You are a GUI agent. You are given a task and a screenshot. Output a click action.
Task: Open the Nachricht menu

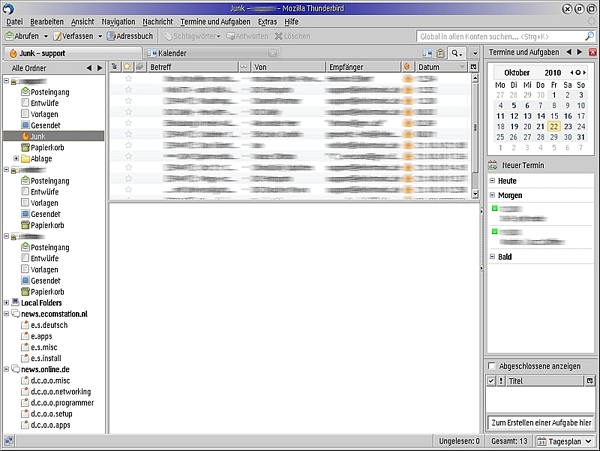coord(157,21)
